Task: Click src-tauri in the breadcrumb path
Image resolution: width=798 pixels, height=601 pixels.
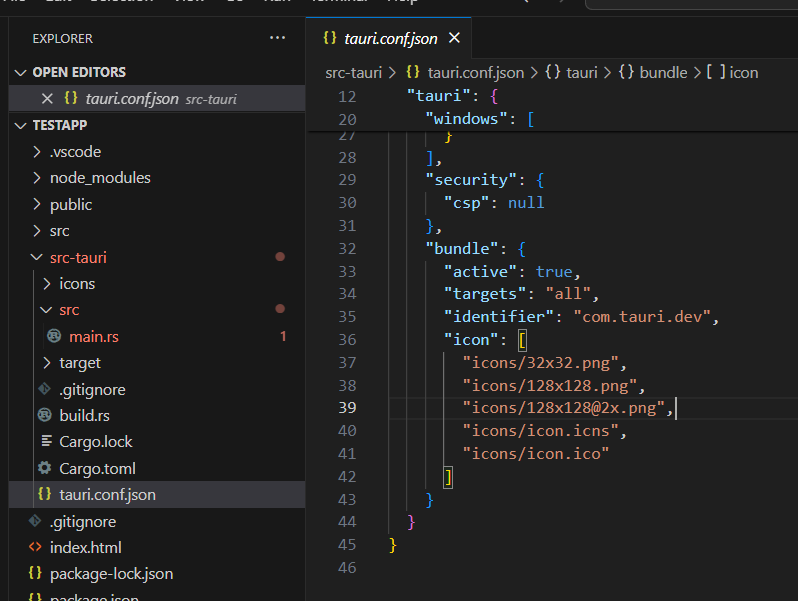Action: [354, 72]
